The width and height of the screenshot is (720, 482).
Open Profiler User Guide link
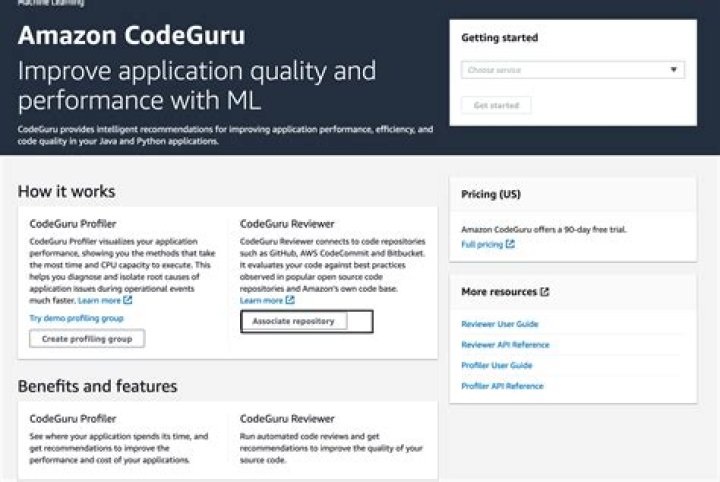click(x=496, y=365)
